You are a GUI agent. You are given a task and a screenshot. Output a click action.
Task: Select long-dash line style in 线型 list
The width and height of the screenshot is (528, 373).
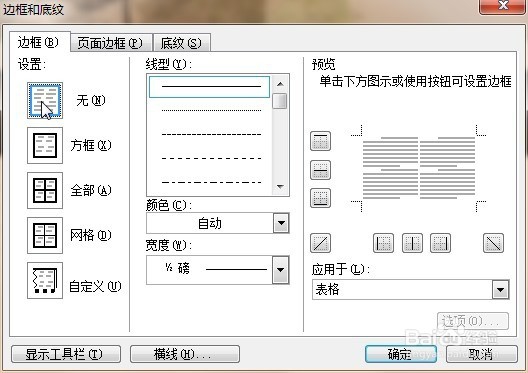(211, 158)
